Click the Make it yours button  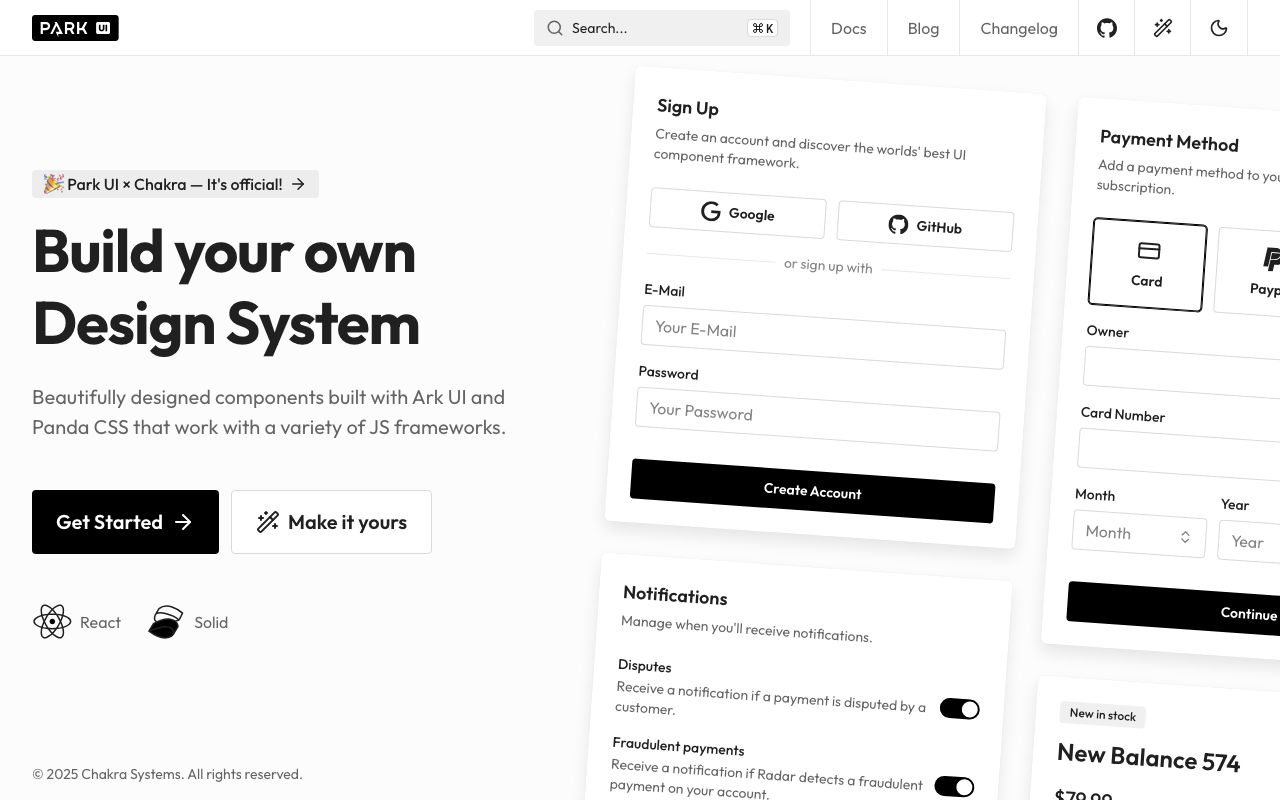pos(331,522)
